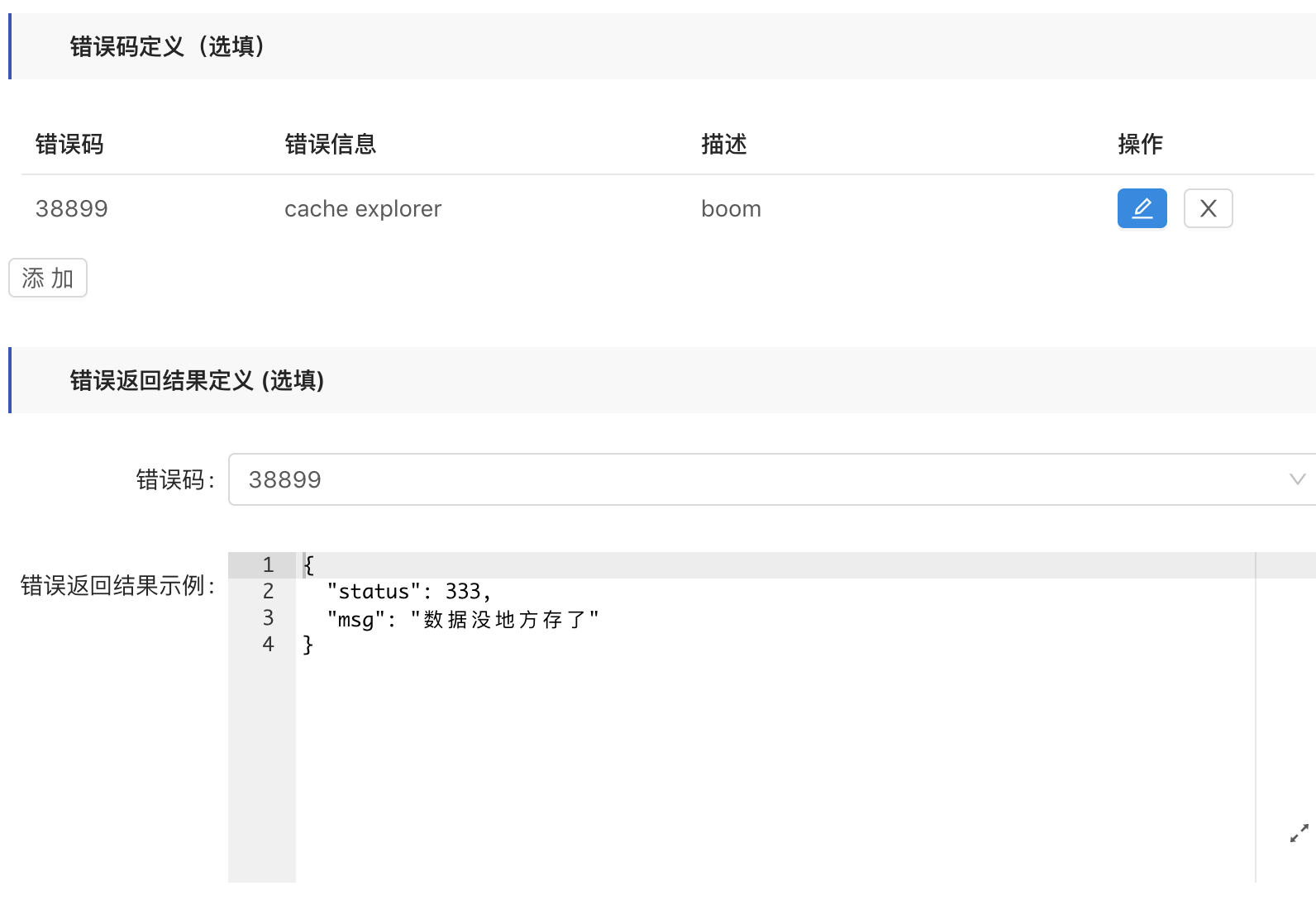Select the 38899 cell in the table

point(72,209)
